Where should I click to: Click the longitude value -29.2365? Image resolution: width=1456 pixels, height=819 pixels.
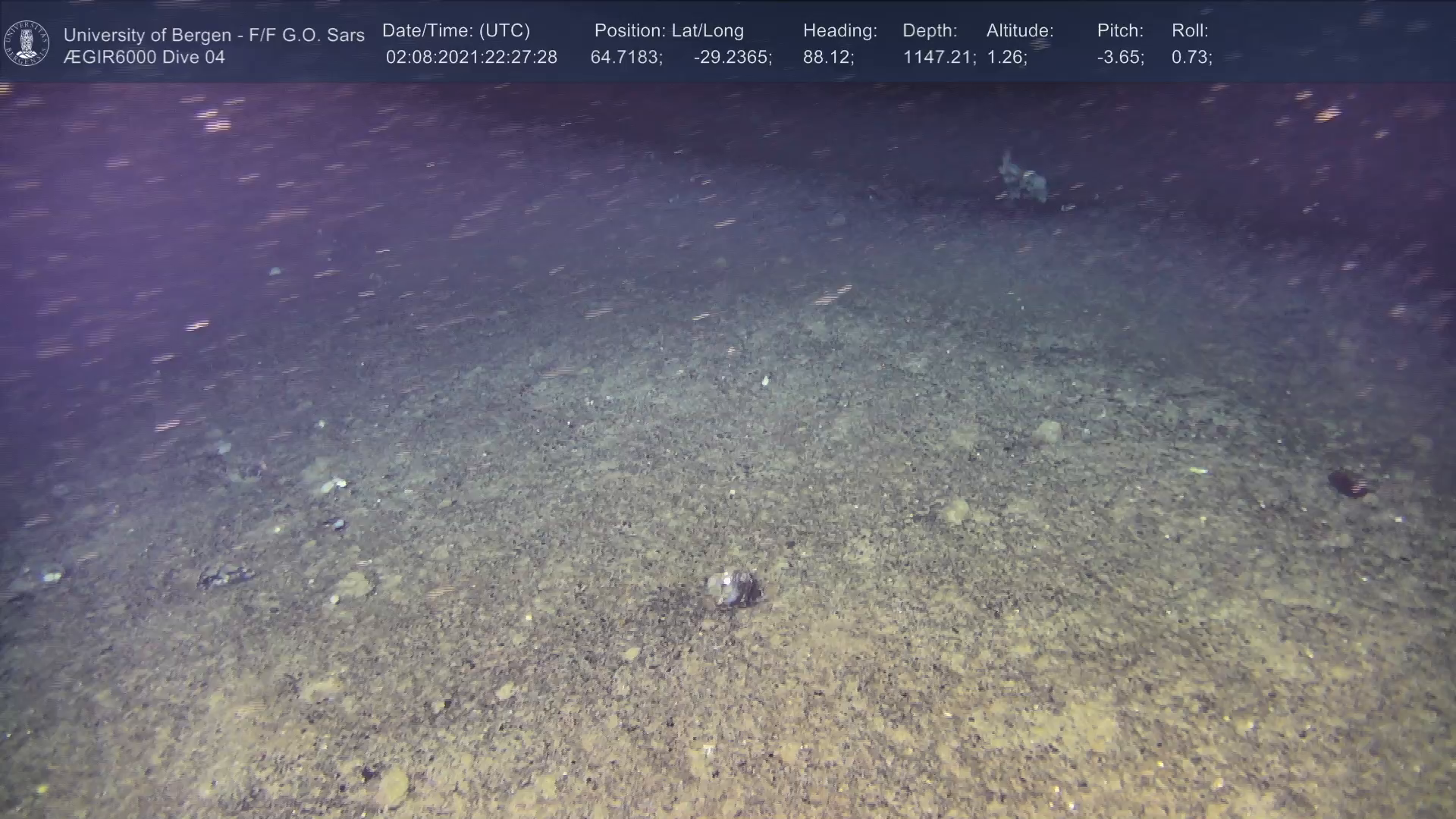tap(732, 58)
